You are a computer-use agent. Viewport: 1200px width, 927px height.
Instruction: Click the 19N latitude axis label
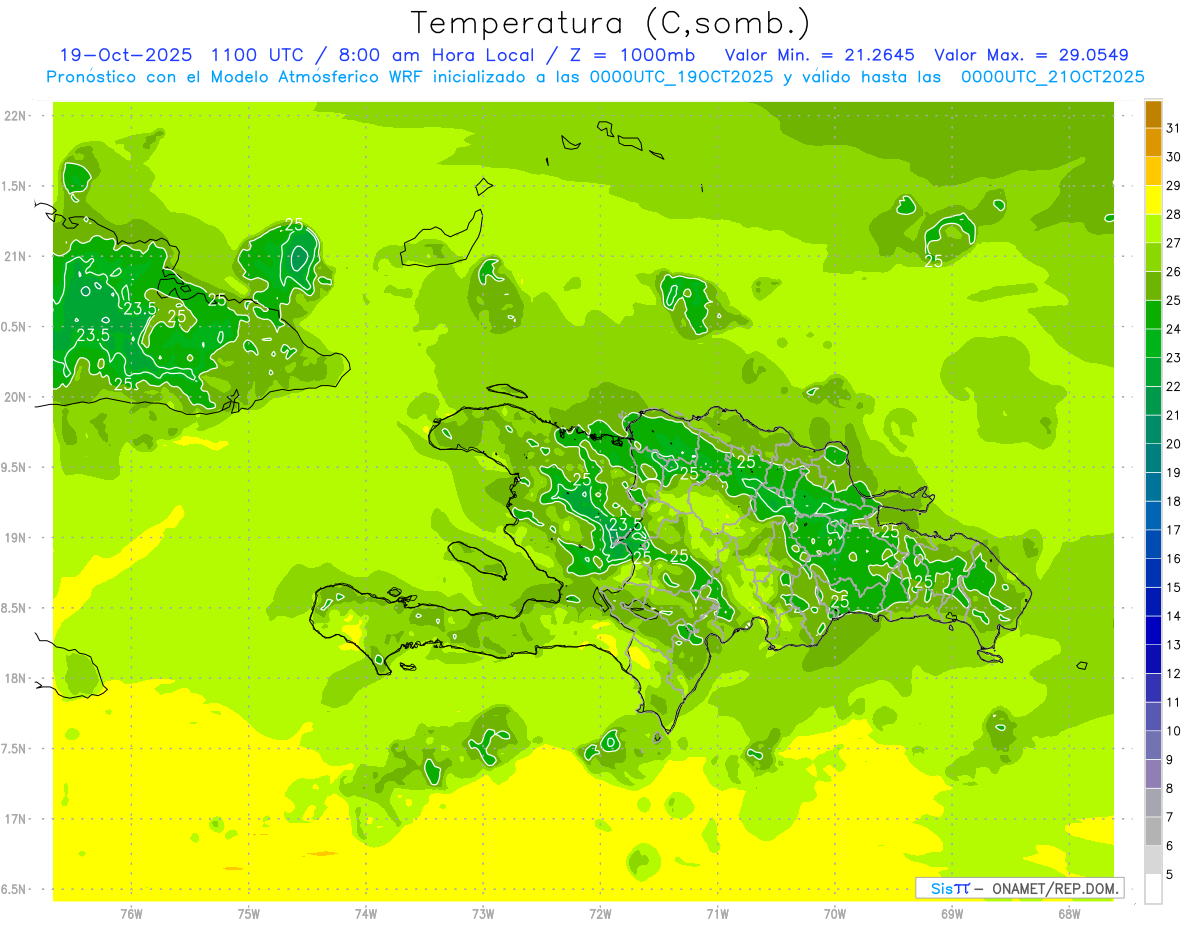point(16,538)
